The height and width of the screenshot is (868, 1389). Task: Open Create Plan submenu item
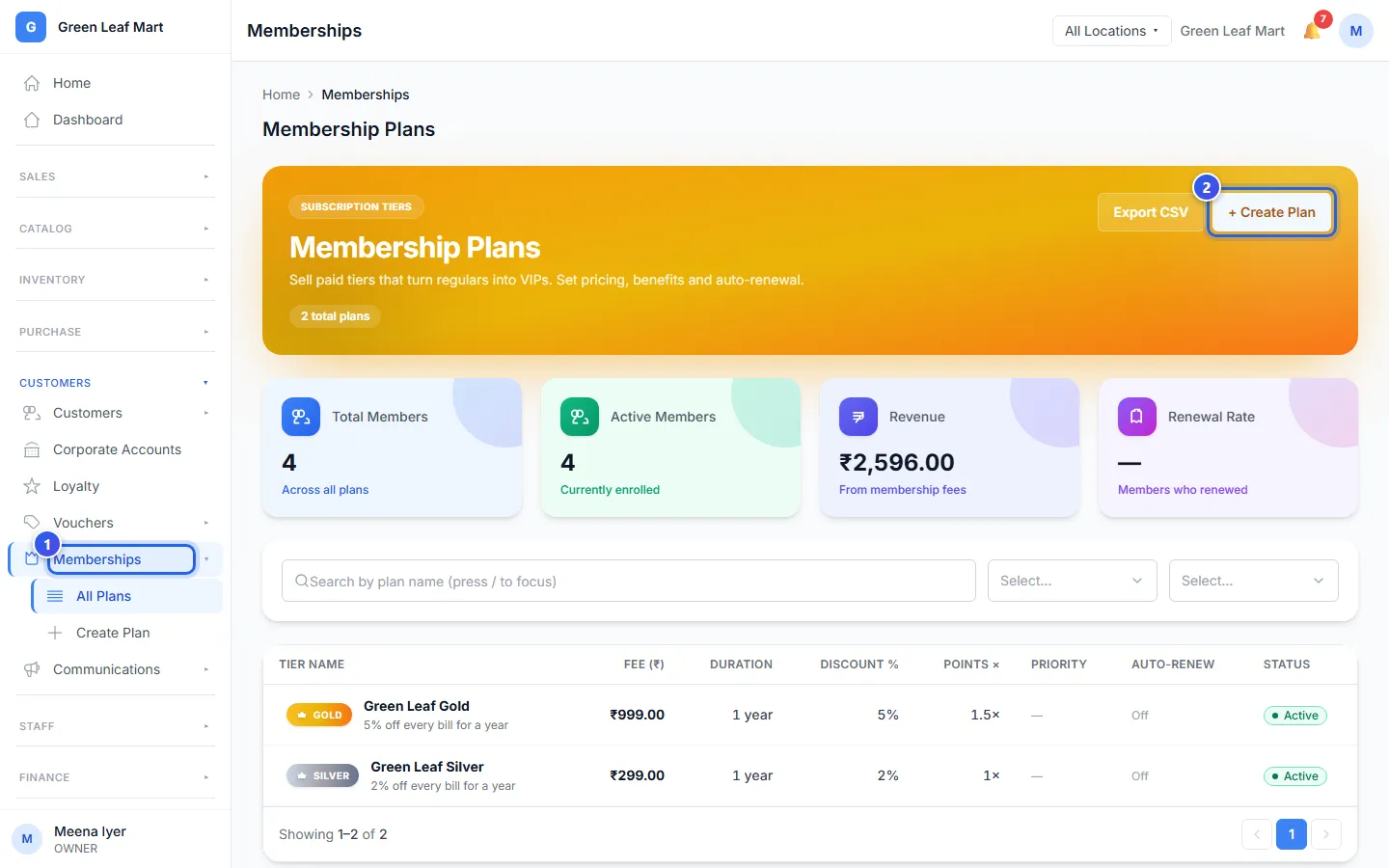click(127, 633)
